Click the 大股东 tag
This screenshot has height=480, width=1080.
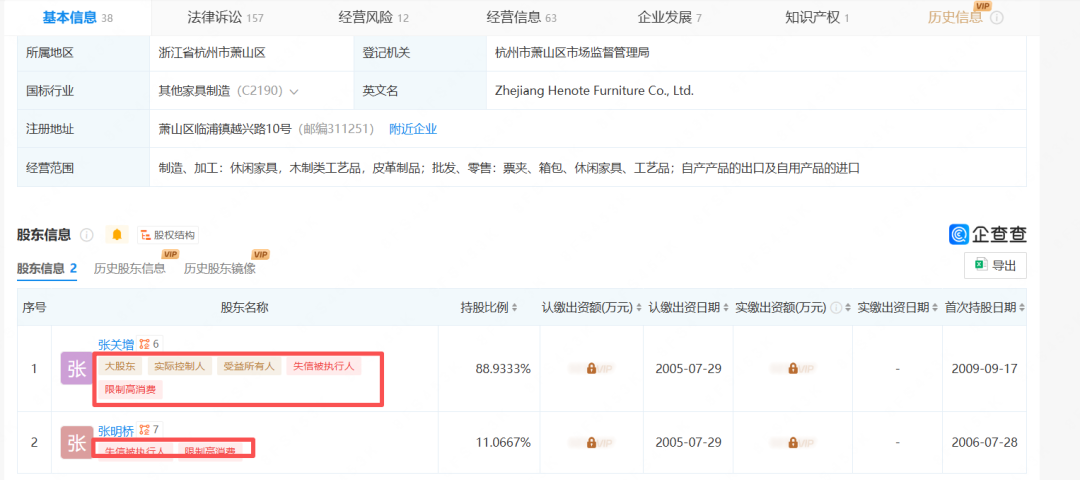pyautogui.click(x=120, y=366)
